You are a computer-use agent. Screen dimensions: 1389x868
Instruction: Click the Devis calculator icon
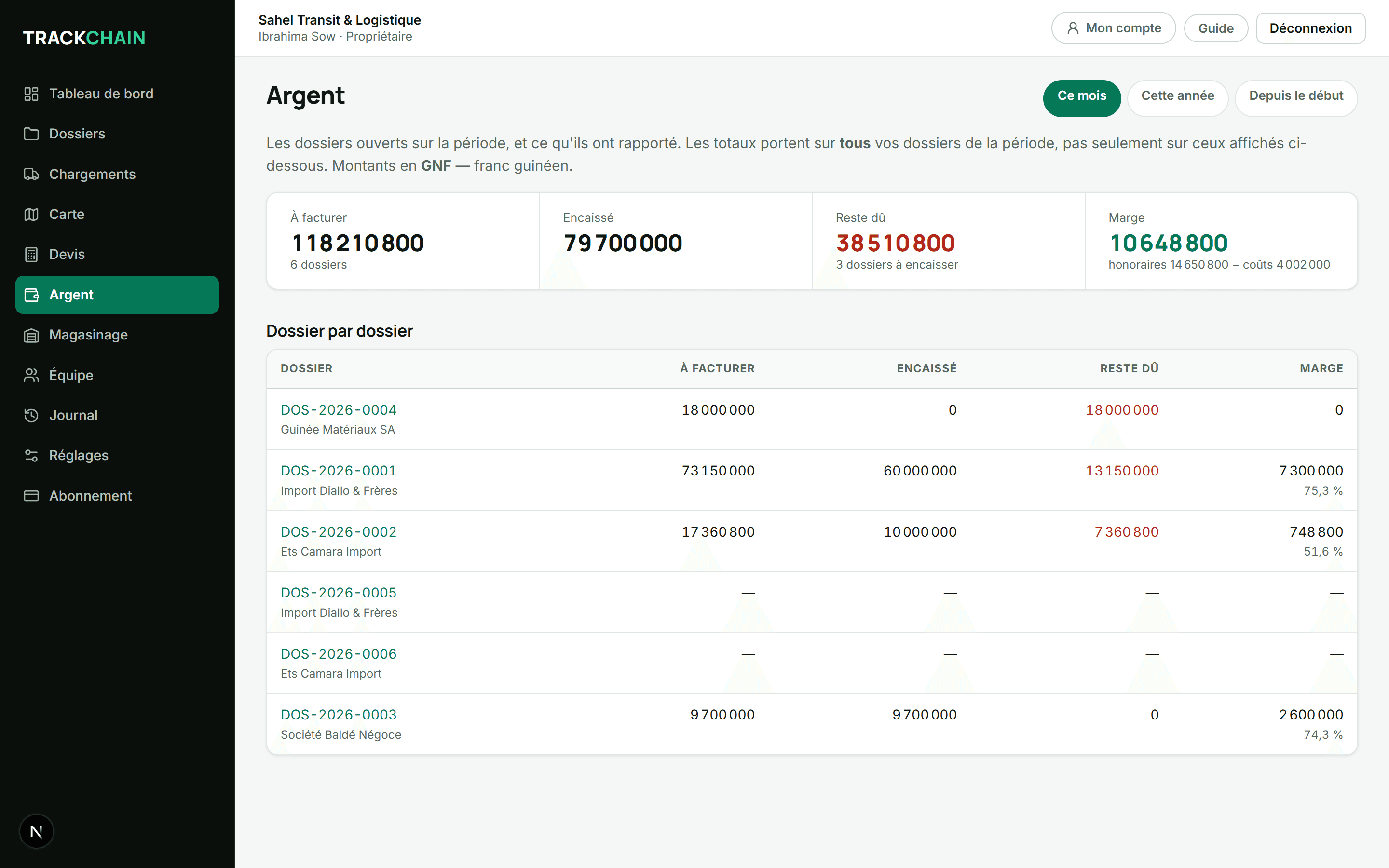click(31, 254)
